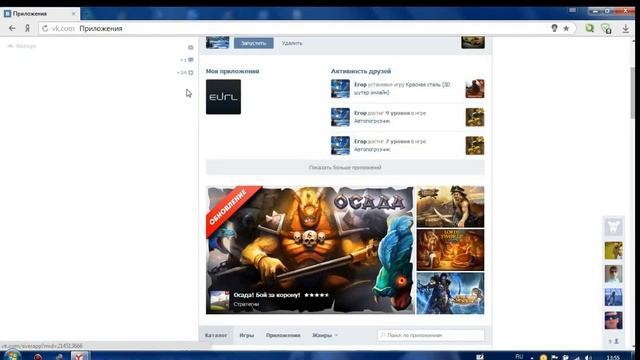
Task: Bookmark the page with the star icon
Action: tap(566, 28)
